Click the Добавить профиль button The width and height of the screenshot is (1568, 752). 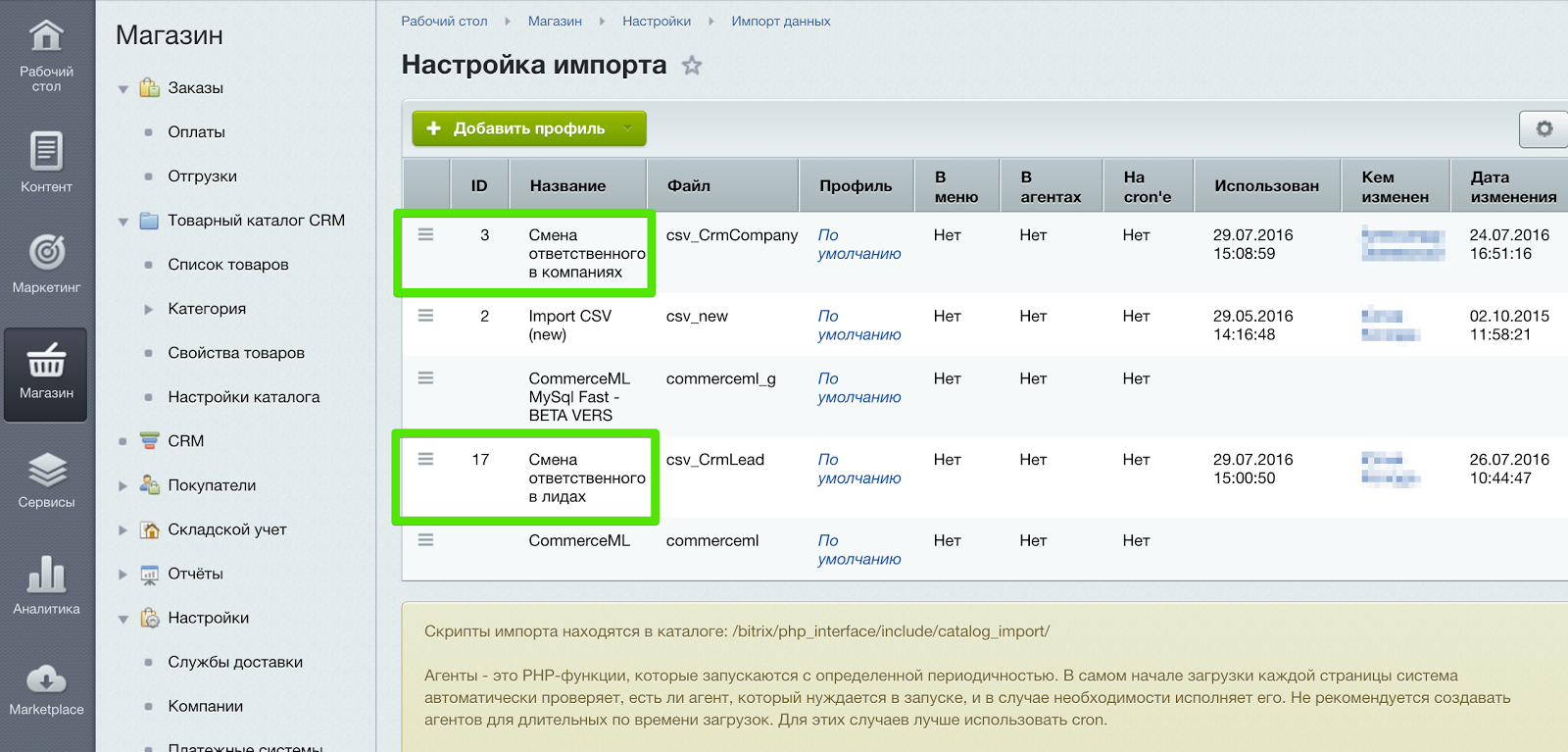517,128
